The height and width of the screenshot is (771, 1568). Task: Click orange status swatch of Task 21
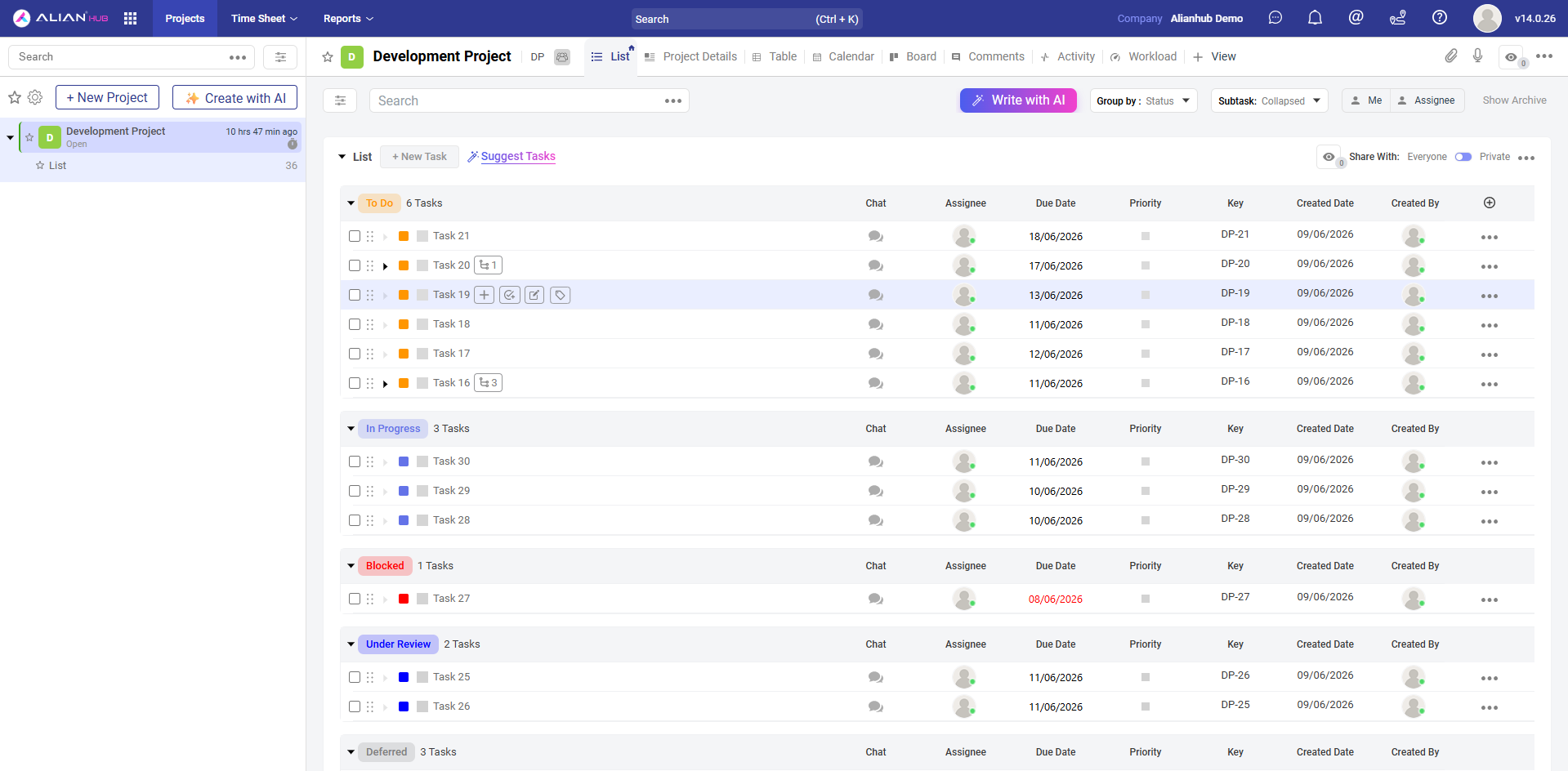click(x=404, y=236)
